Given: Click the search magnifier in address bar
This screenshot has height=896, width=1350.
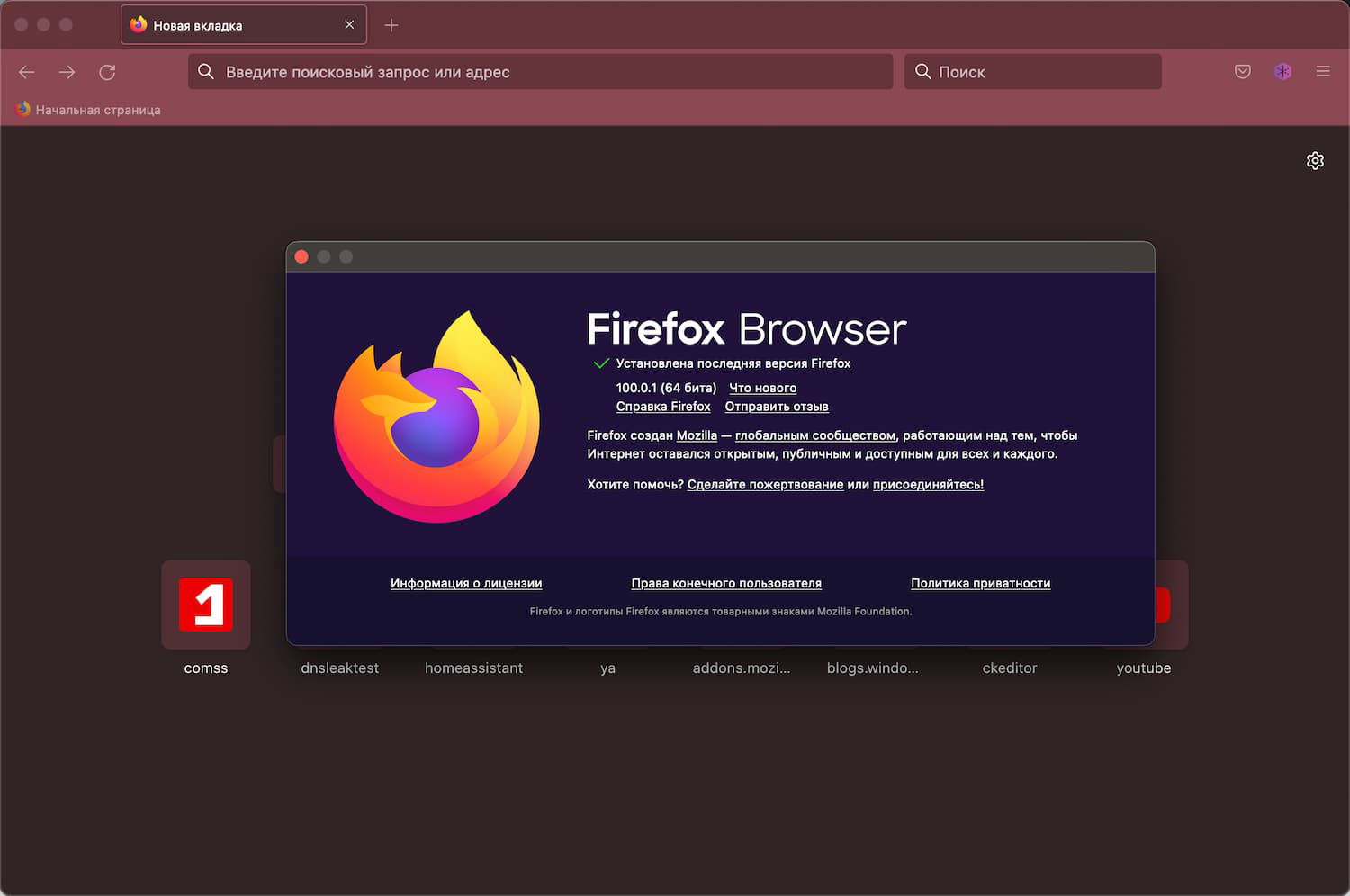Looking at the screenshot, I should click(x=206, y=72).
